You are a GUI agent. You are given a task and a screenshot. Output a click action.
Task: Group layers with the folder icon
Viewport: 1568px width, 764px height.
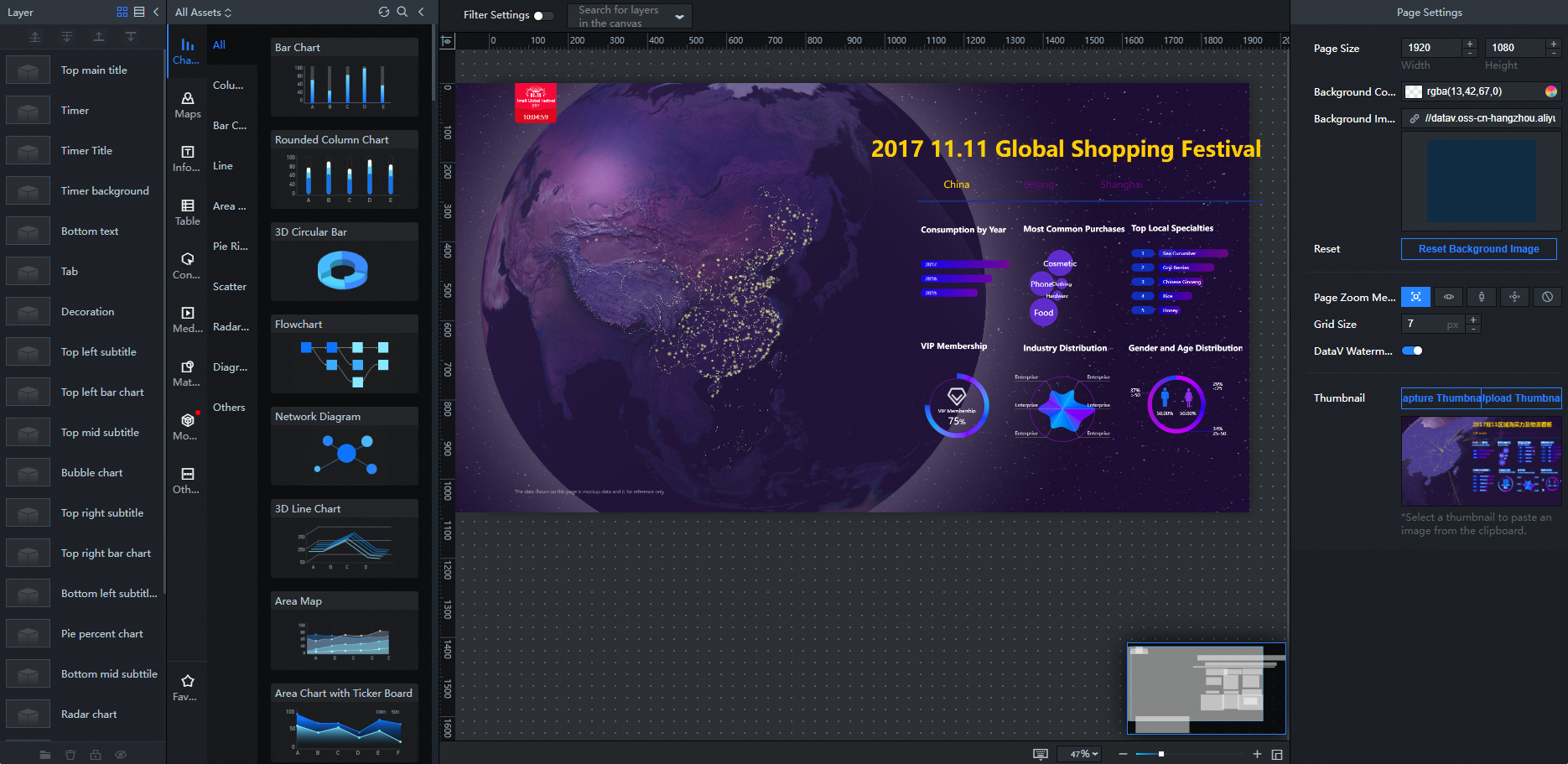point(45,755)
